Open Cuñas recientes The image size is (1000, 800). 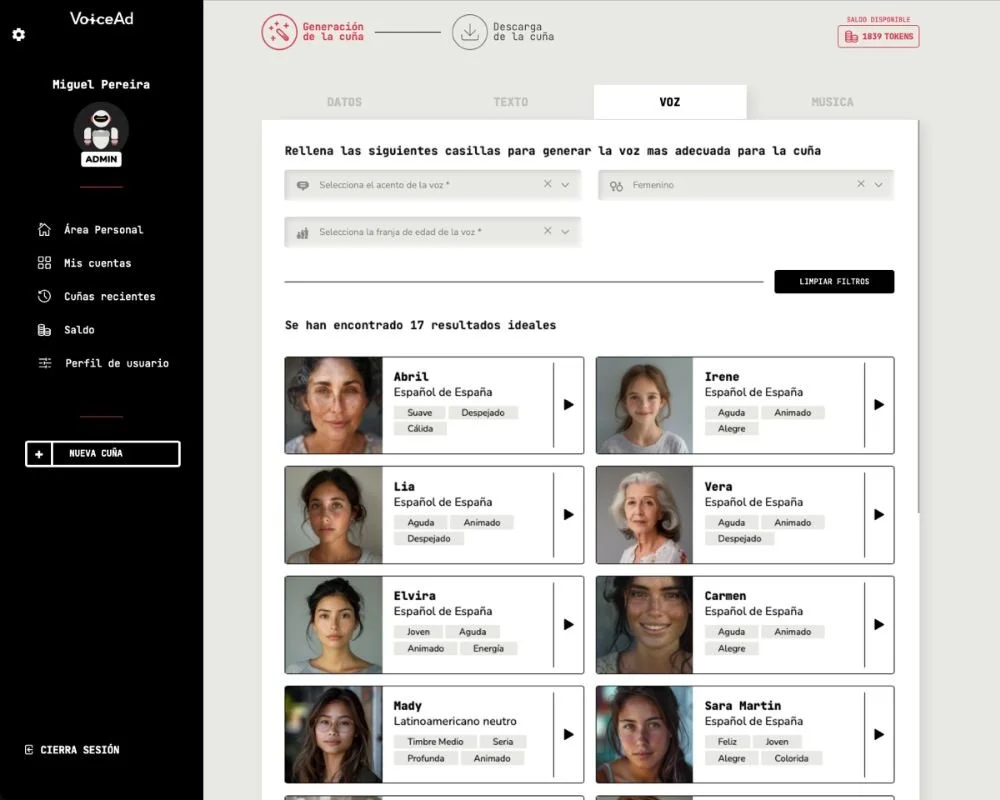click(96, 297)
